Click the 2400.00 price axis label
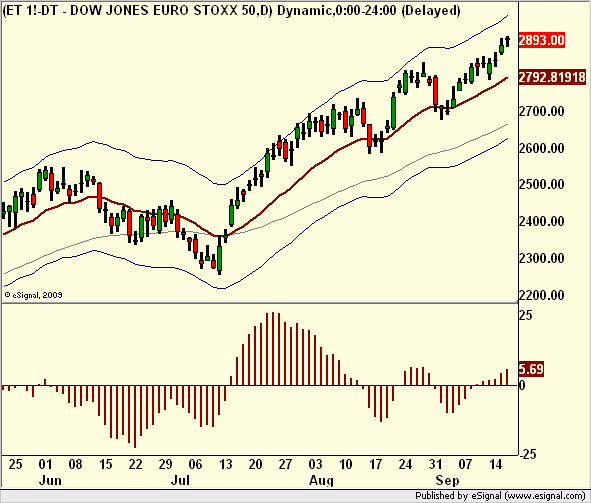This screenshot has width=591, height=503. [542, 221]
